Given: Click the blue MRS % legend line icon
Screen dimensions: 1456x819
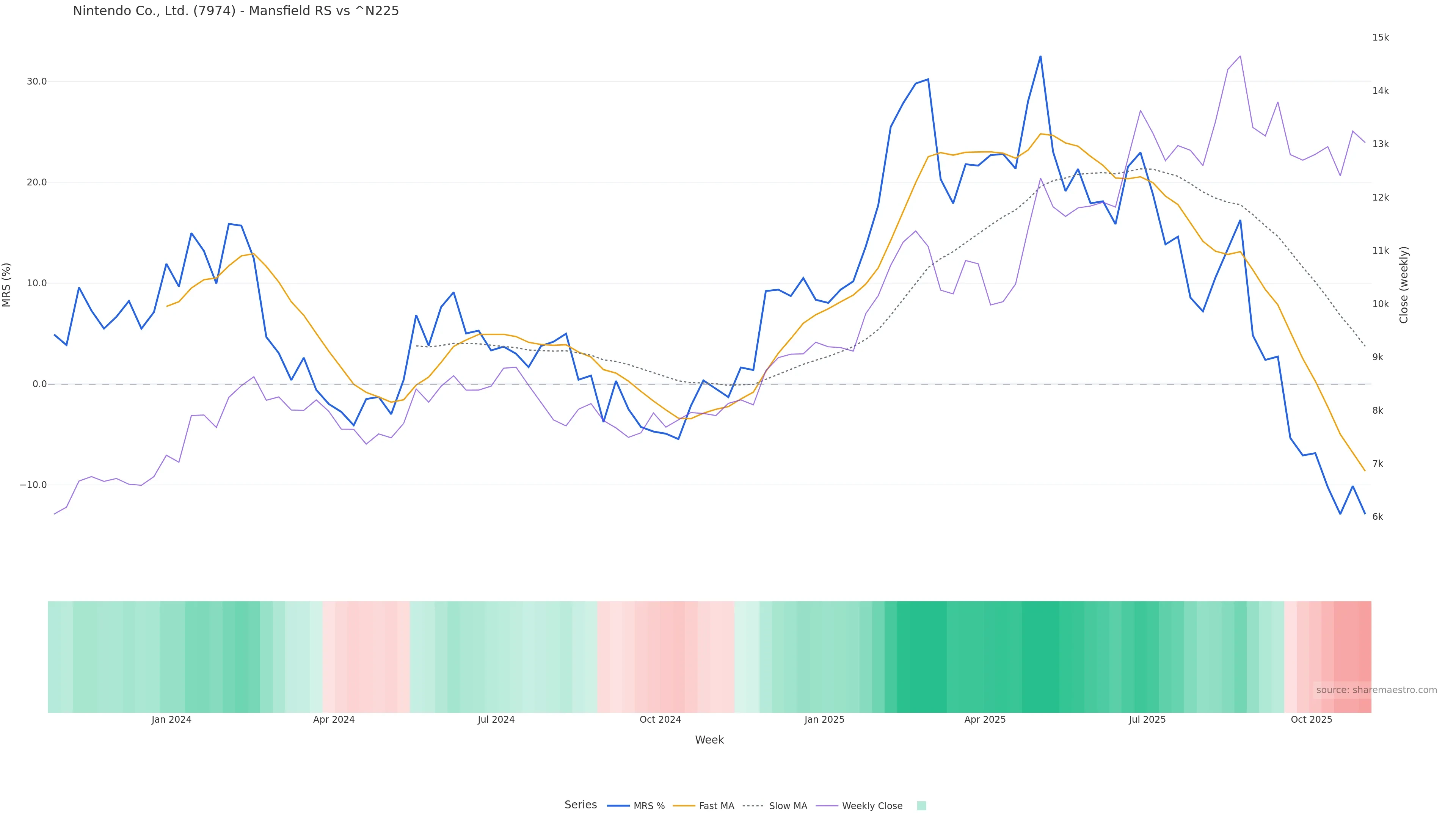Looking at the screenshot, I should [x=618, y=806].
